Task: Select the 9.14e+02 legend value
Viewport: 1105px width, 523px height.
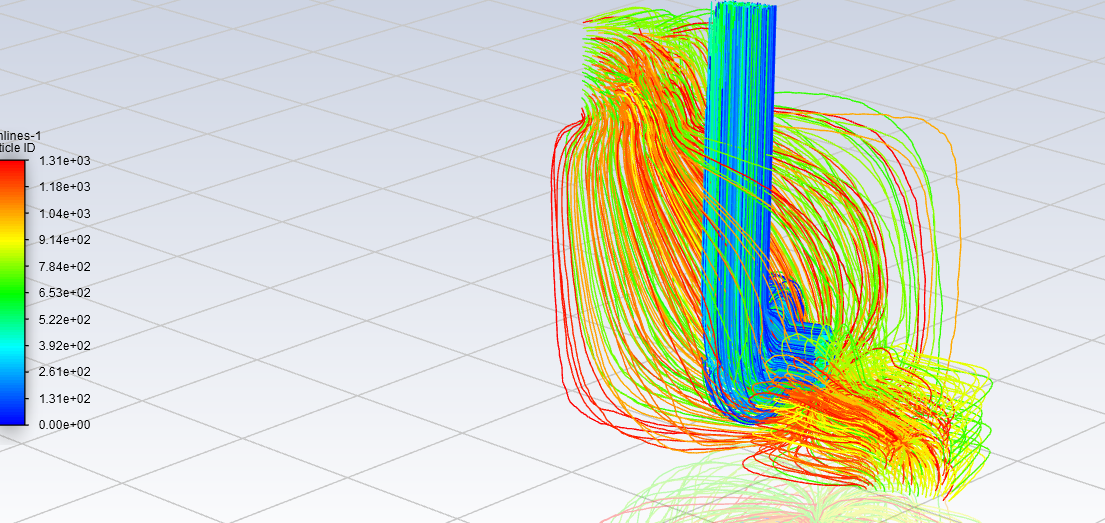Action: click(x=64, y=240)
